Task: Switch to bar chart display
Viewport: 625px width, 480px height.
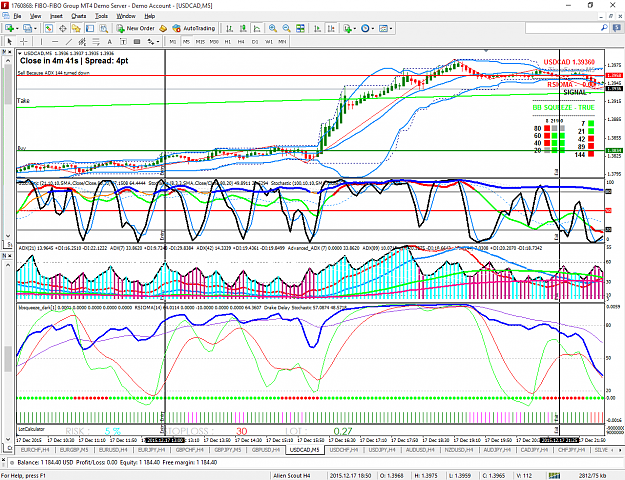Action: [229, 28]
